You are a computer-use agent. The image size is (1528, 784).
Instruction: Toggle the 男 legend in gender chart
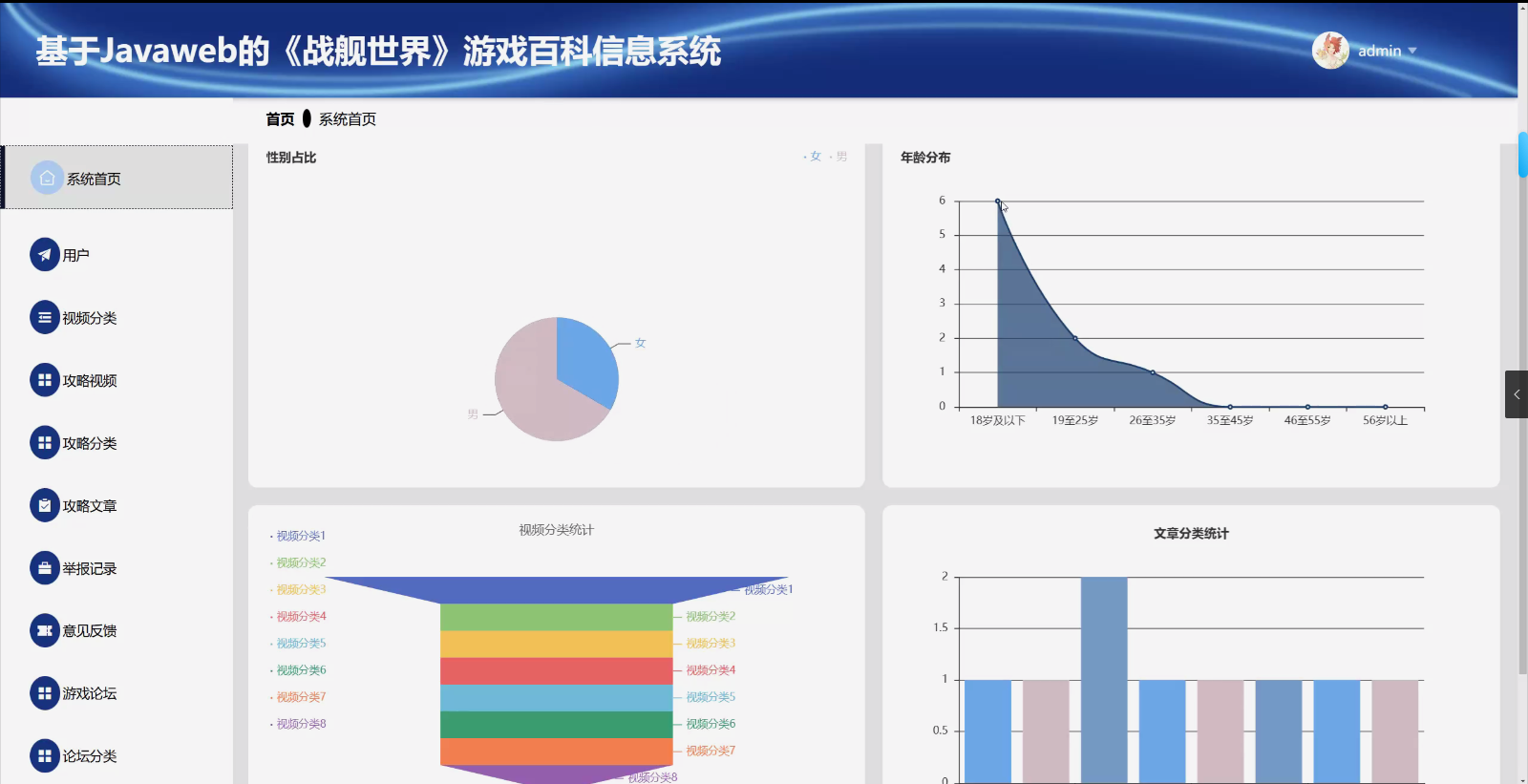(x=838, y=157)
